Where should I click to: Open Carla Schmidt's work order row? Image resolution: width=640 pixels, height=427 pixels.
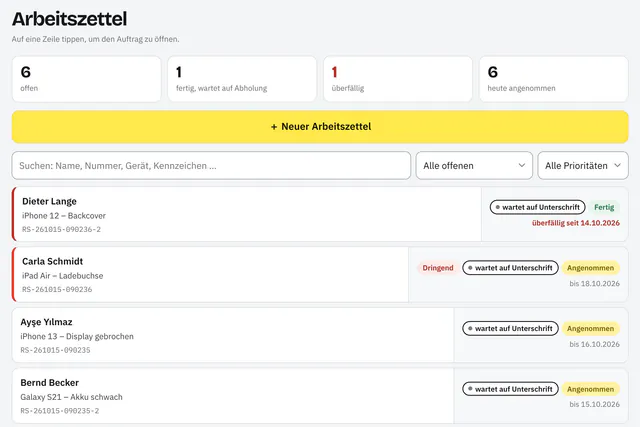pos(320,274)
